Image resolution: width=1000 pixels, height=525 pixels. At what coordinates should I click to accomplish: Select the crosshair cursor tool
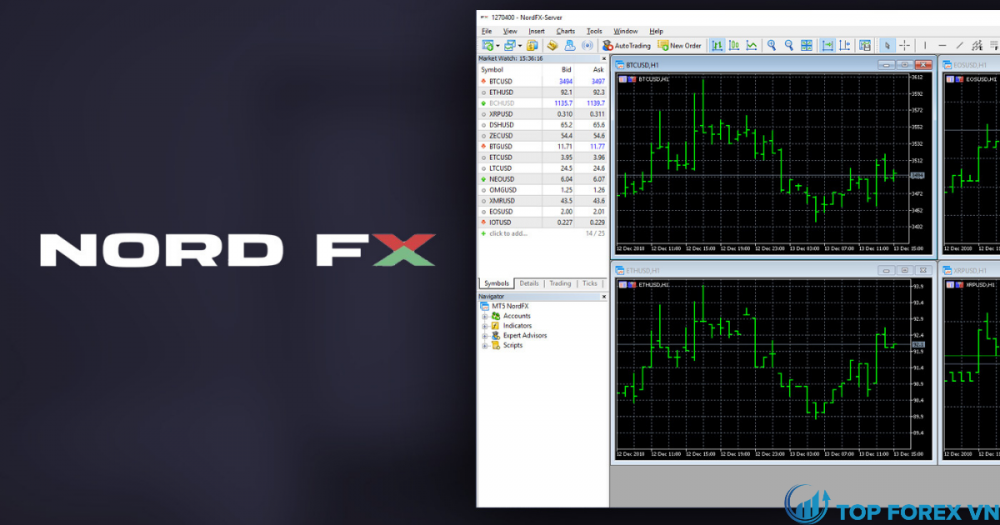904,45
